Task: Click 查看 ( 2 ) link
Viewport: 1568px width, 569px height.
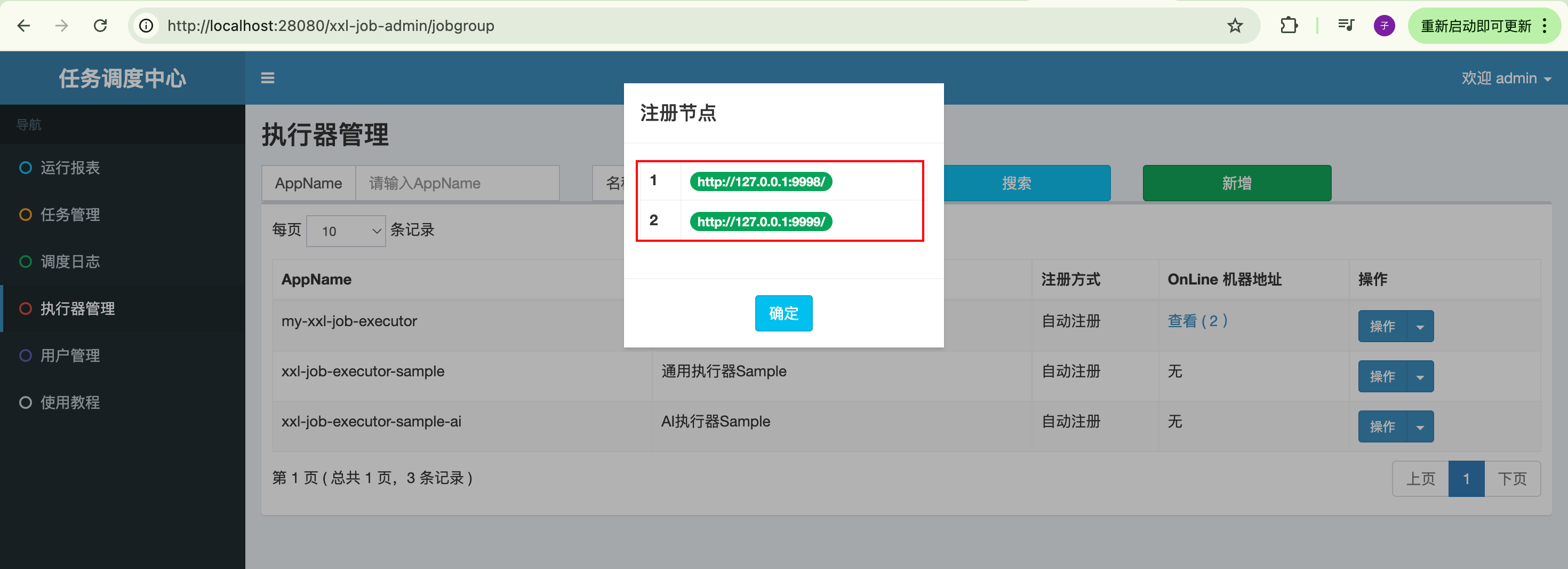Action: (1197, 321)
